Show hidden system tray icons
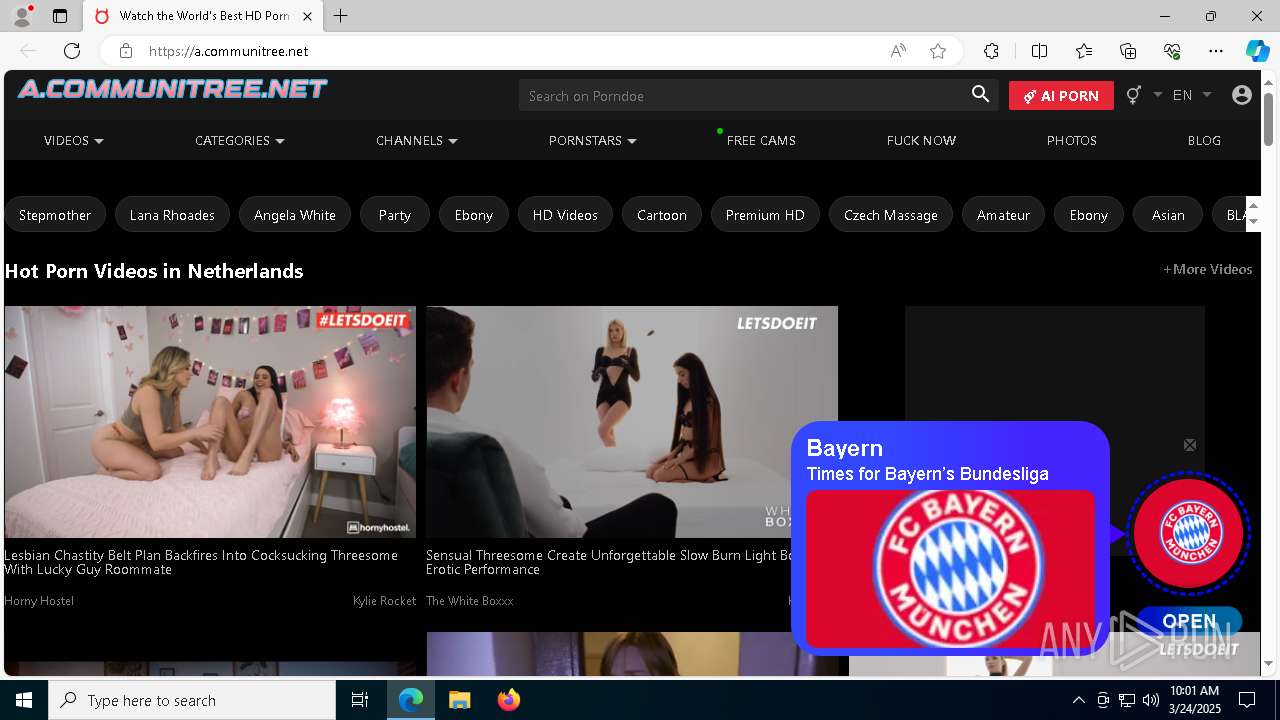Viewport: 1280px width, 720px height. point(1078,700)
